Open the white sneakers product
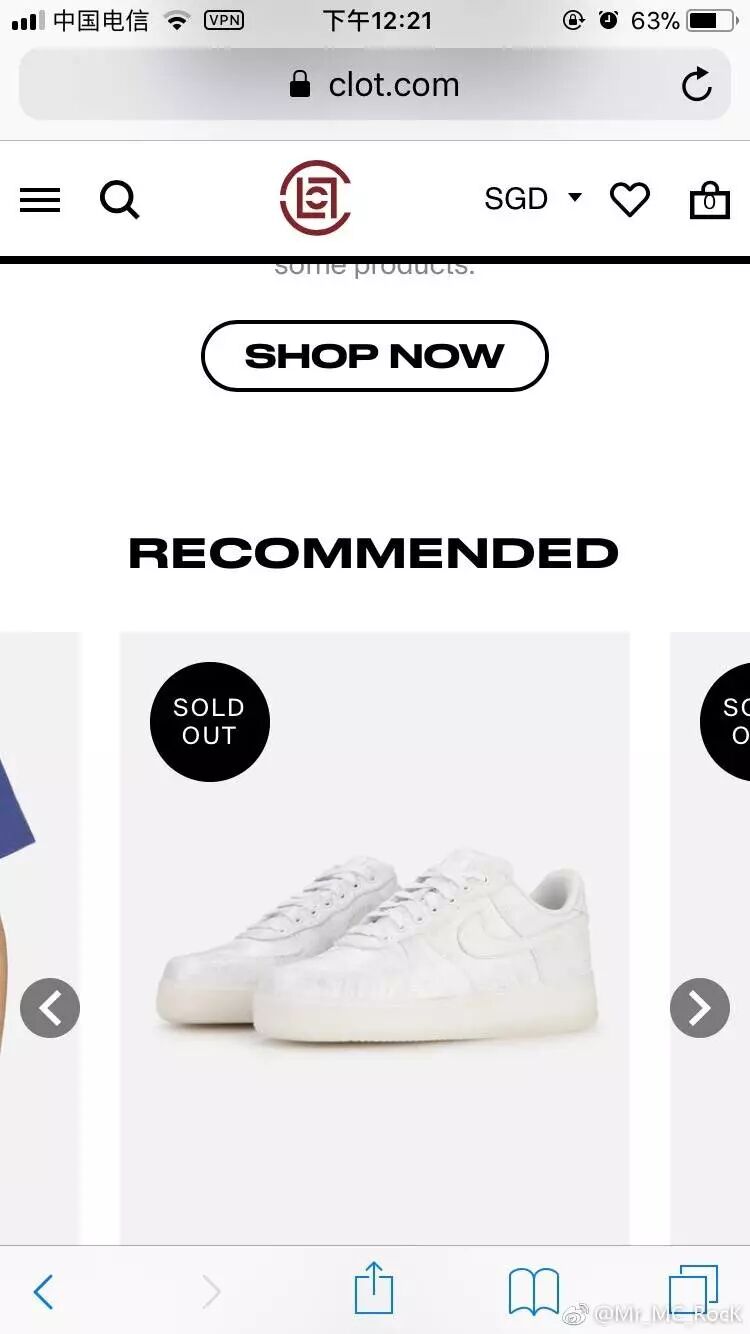The image size is (750, 1334). coord(375,938)
